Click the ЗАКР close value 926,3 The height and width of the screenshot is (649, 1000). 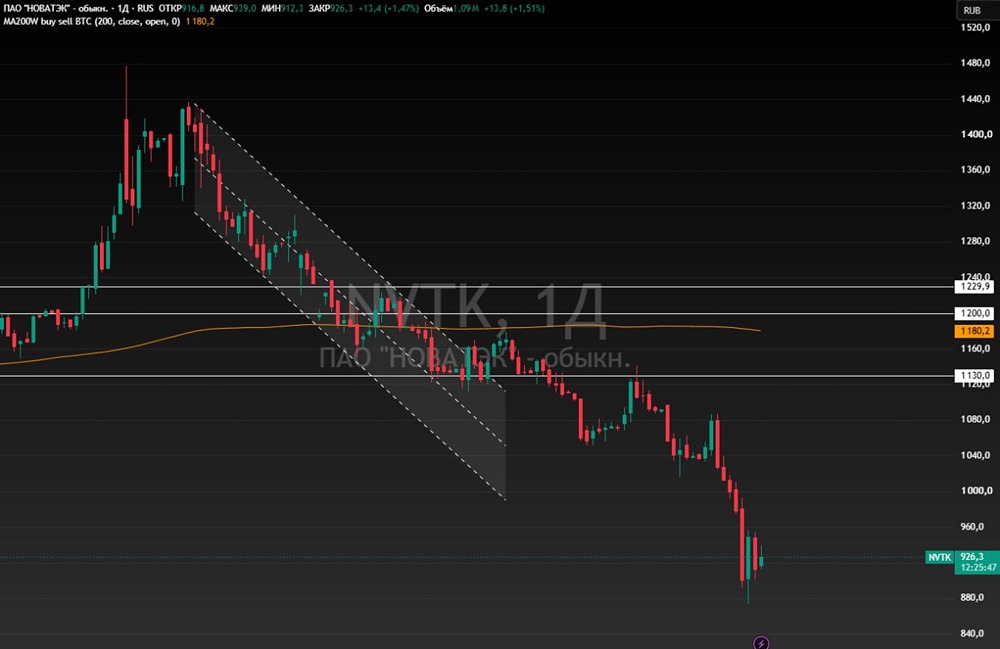(x=341, y=9)
